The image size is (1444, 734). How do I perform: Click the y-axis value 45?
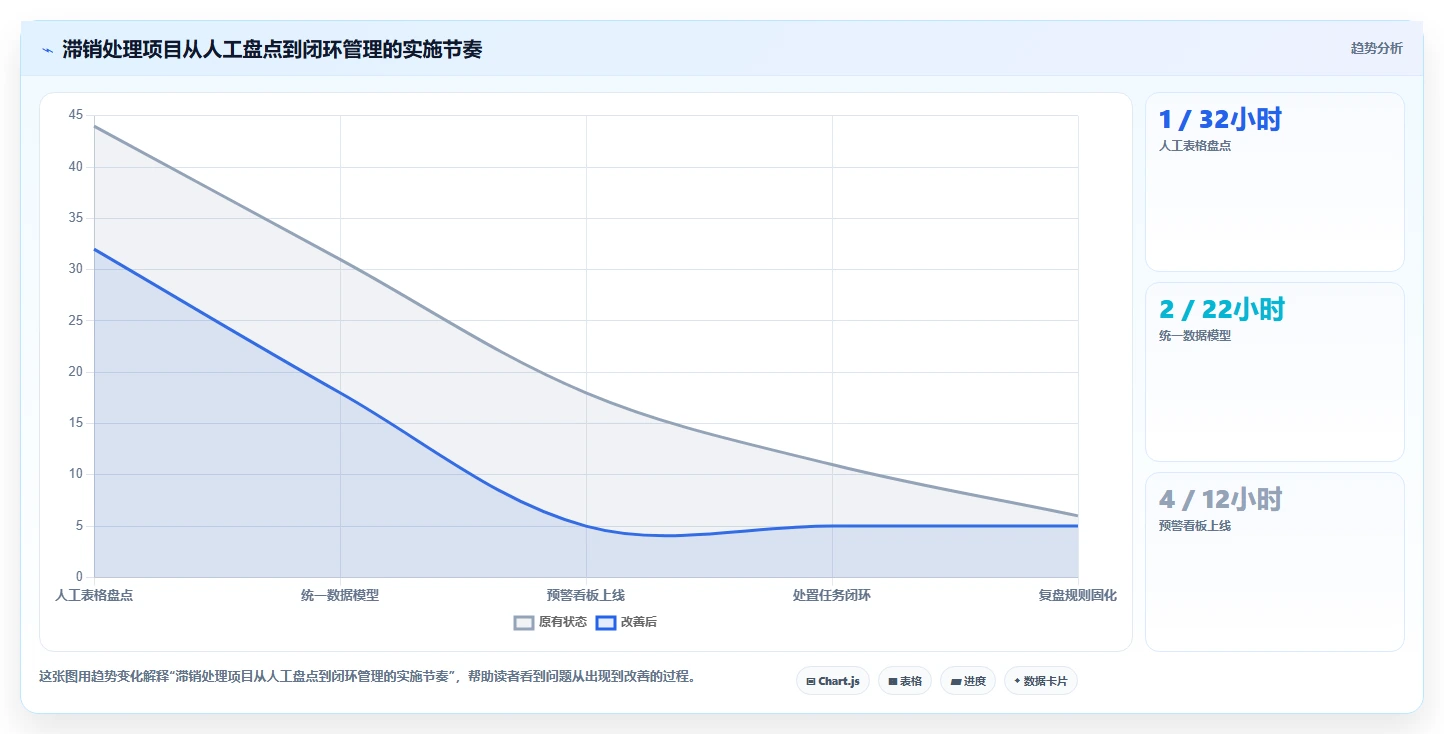[x=76, y=115]
